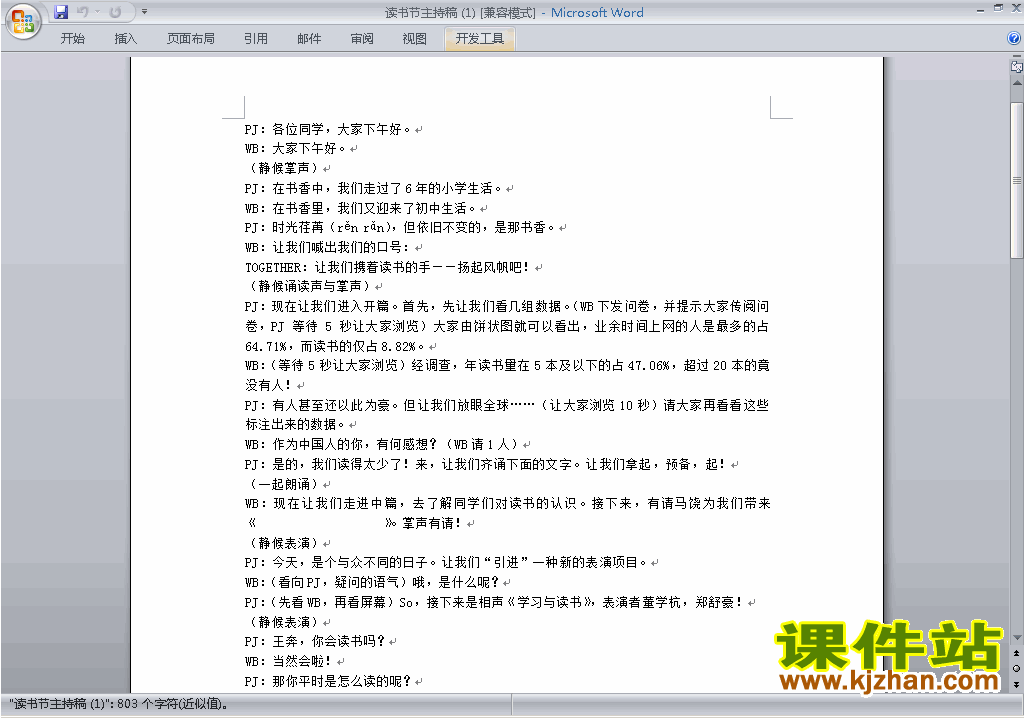The height and width of the screenshot is (718, 1024).
Task: Expand the Customize Quick Access Toolbar dropdown
Action: [144, 12]
